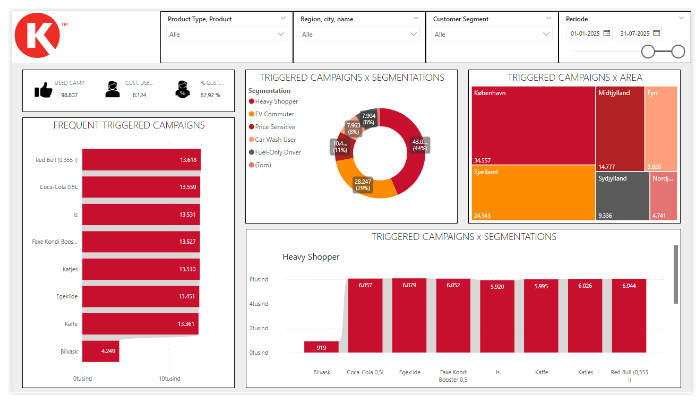
Task: Click the thumbs-up Used Campaigns icon
Action: pos(43,90)
